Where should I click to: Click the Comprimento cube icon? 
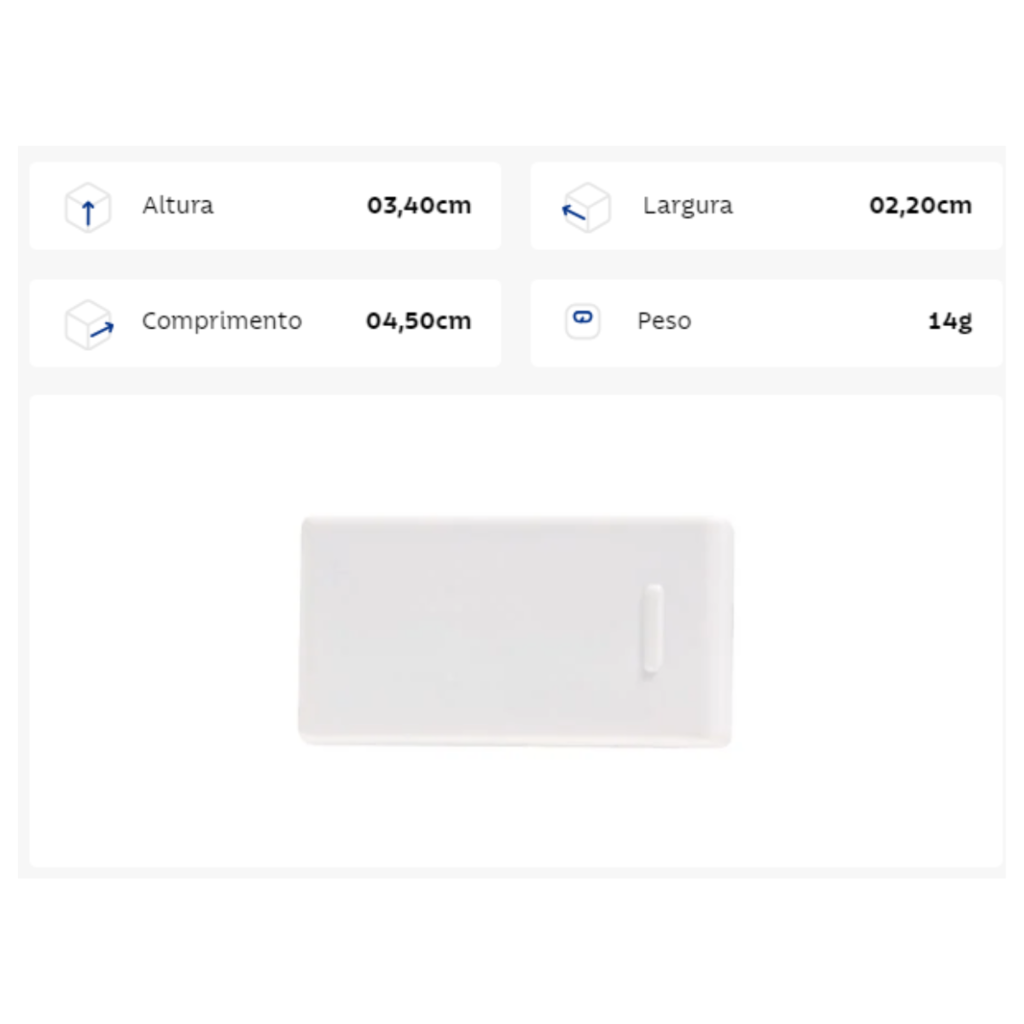tap(89, 324)
